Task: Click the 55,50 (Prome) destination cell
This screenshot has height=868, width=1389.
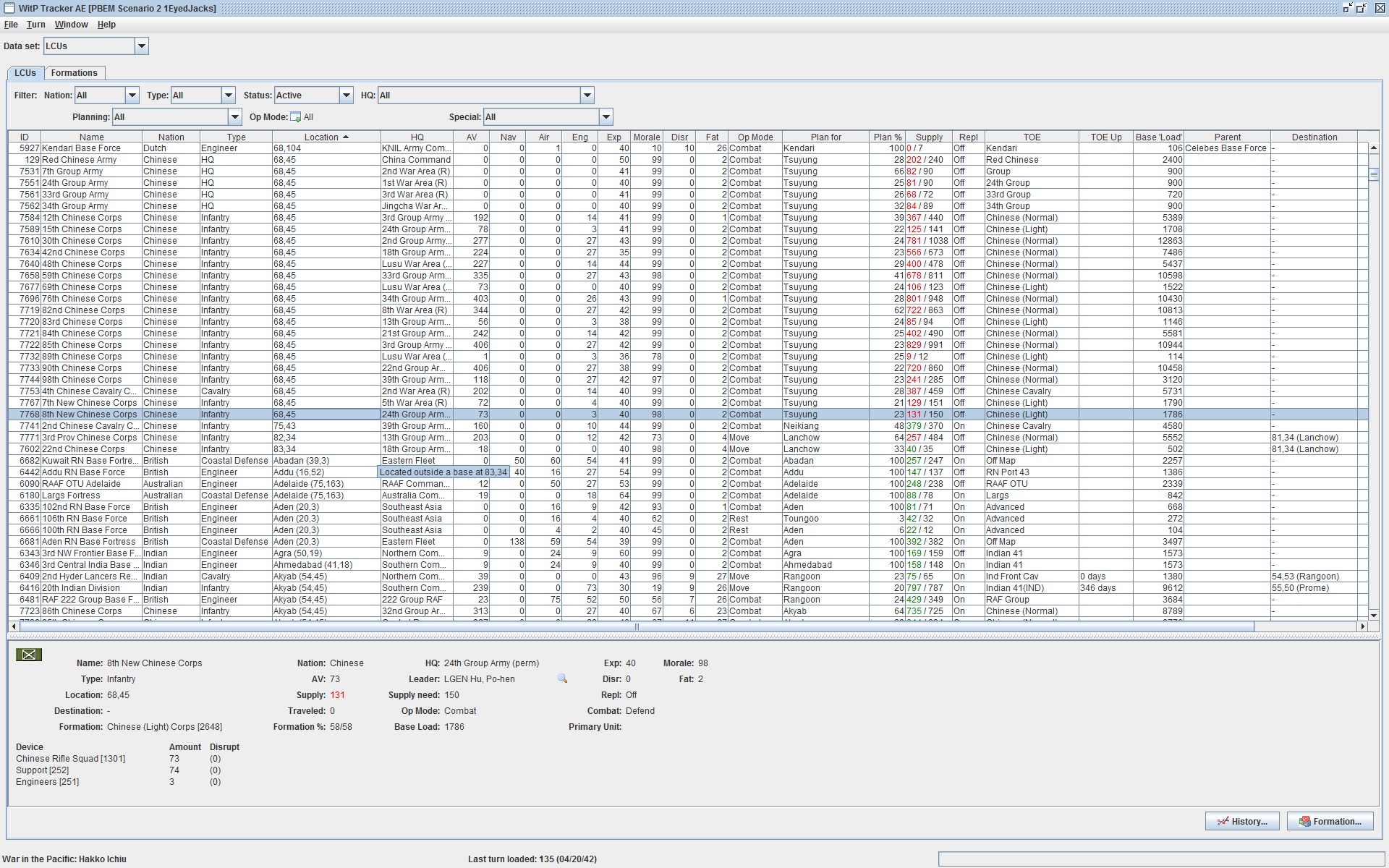Action: pos(1314,588)
